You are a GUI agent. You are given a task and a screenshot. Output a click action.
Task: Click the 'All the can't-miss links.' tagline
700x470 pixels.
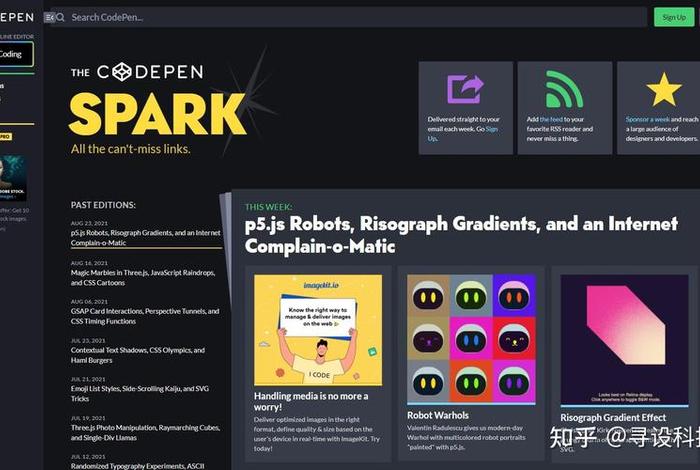tap(130, 149)
